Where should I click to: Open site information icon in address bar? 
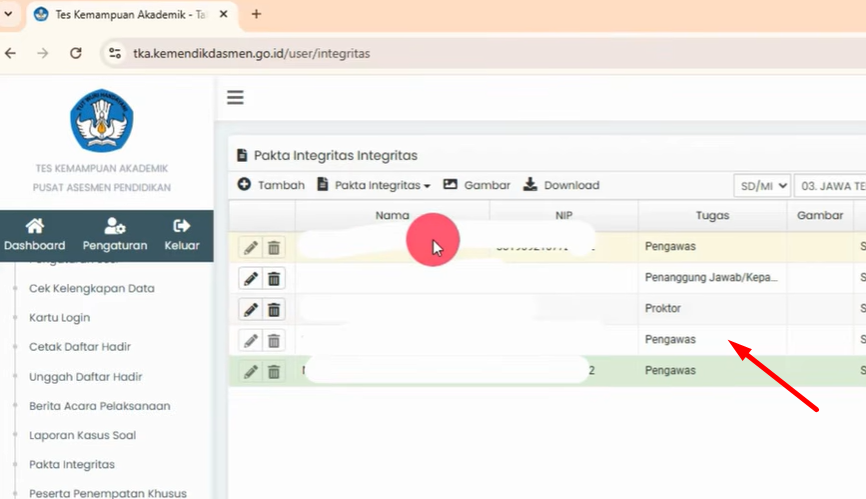[x=115, y=53]
